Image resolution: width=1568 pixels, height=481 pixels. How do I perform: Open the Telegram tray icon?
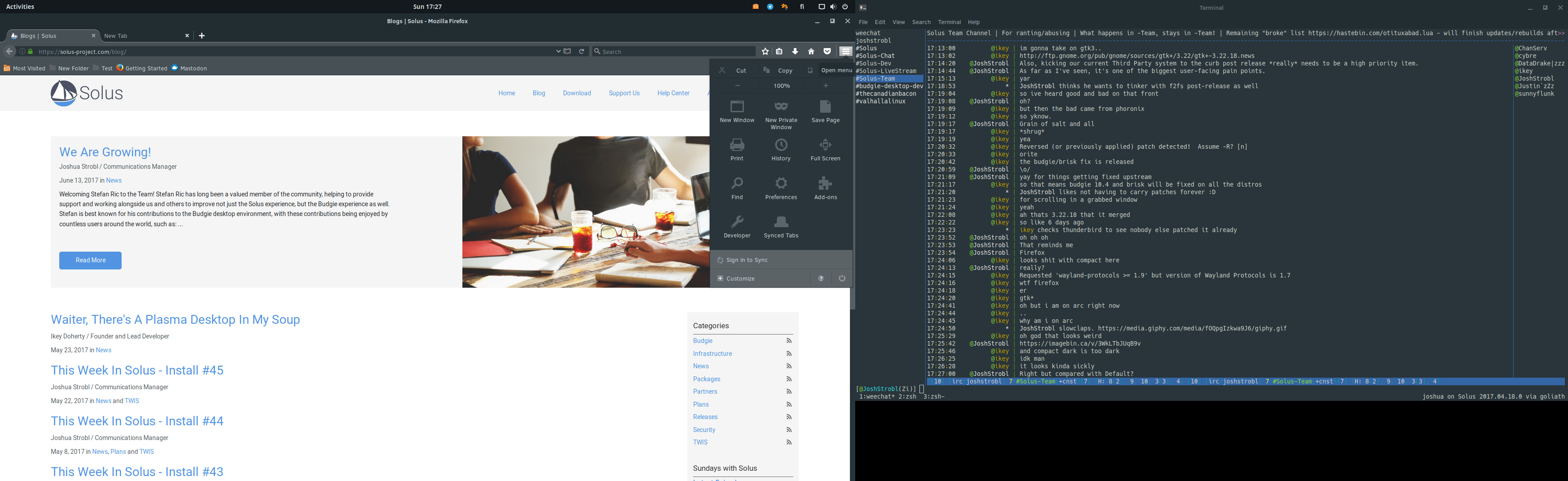[x=770, y=7]
